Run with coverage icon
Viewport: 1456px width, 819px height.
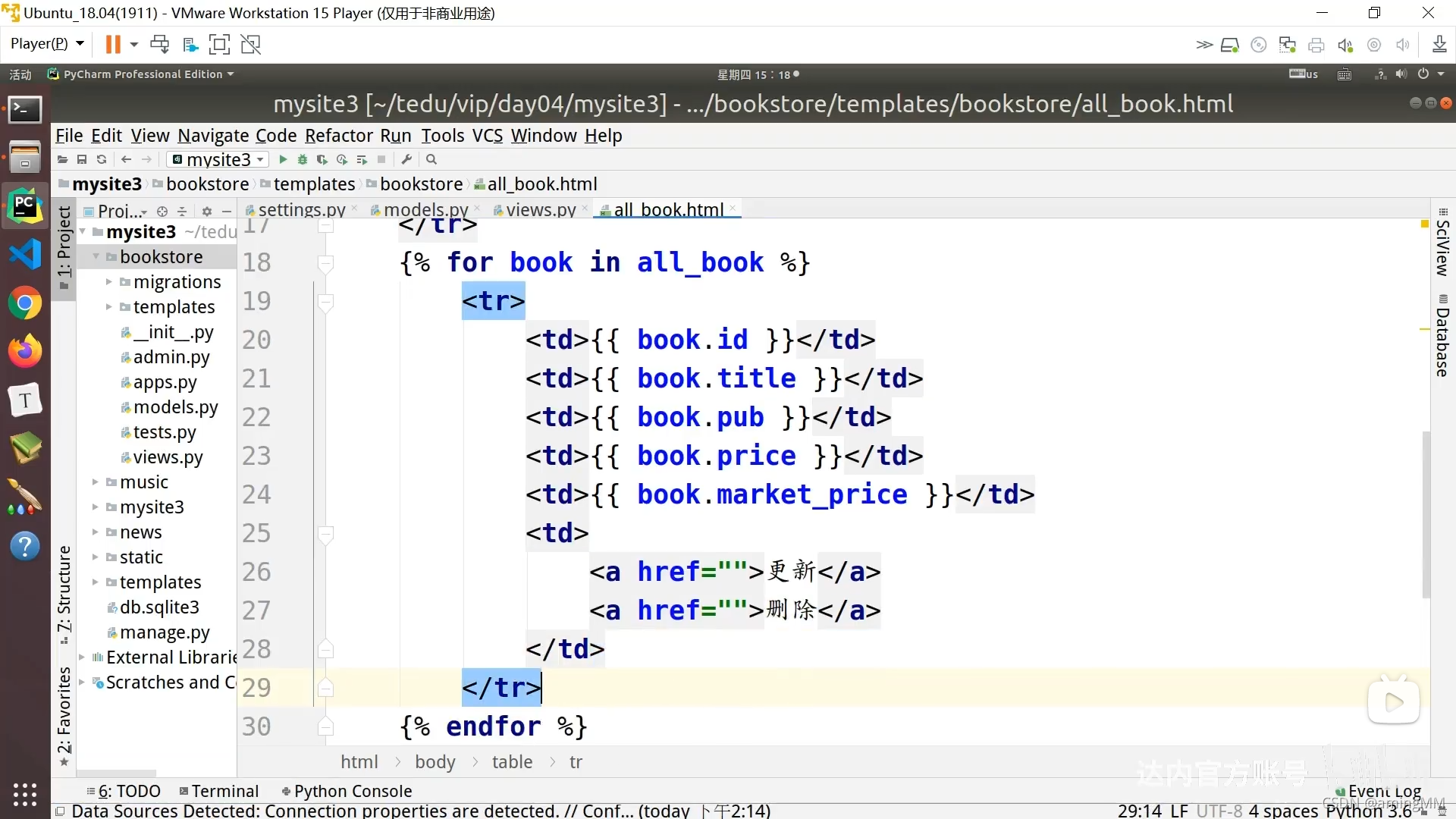[x=322, y=159]
